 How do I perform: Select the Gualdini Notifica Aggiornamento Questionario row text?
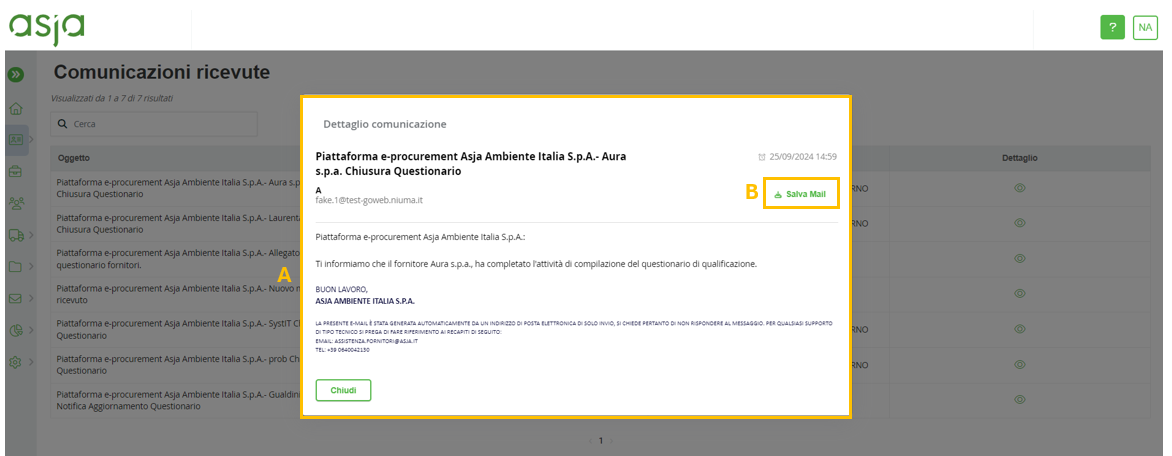178,400
